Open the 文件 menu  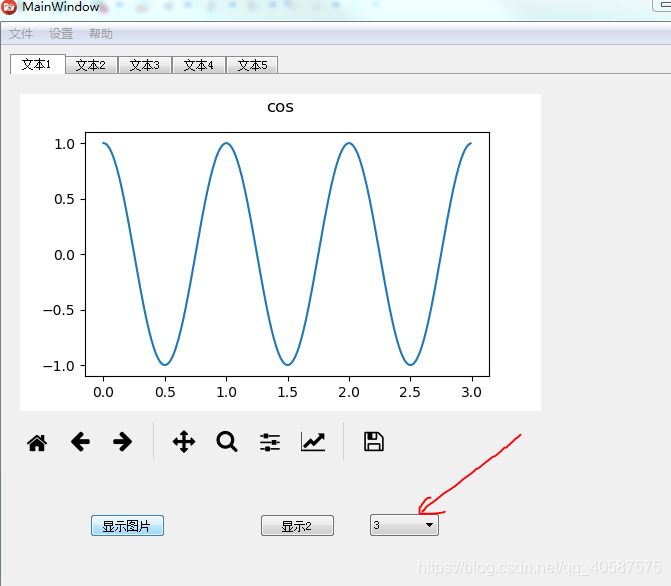point(21,33)
